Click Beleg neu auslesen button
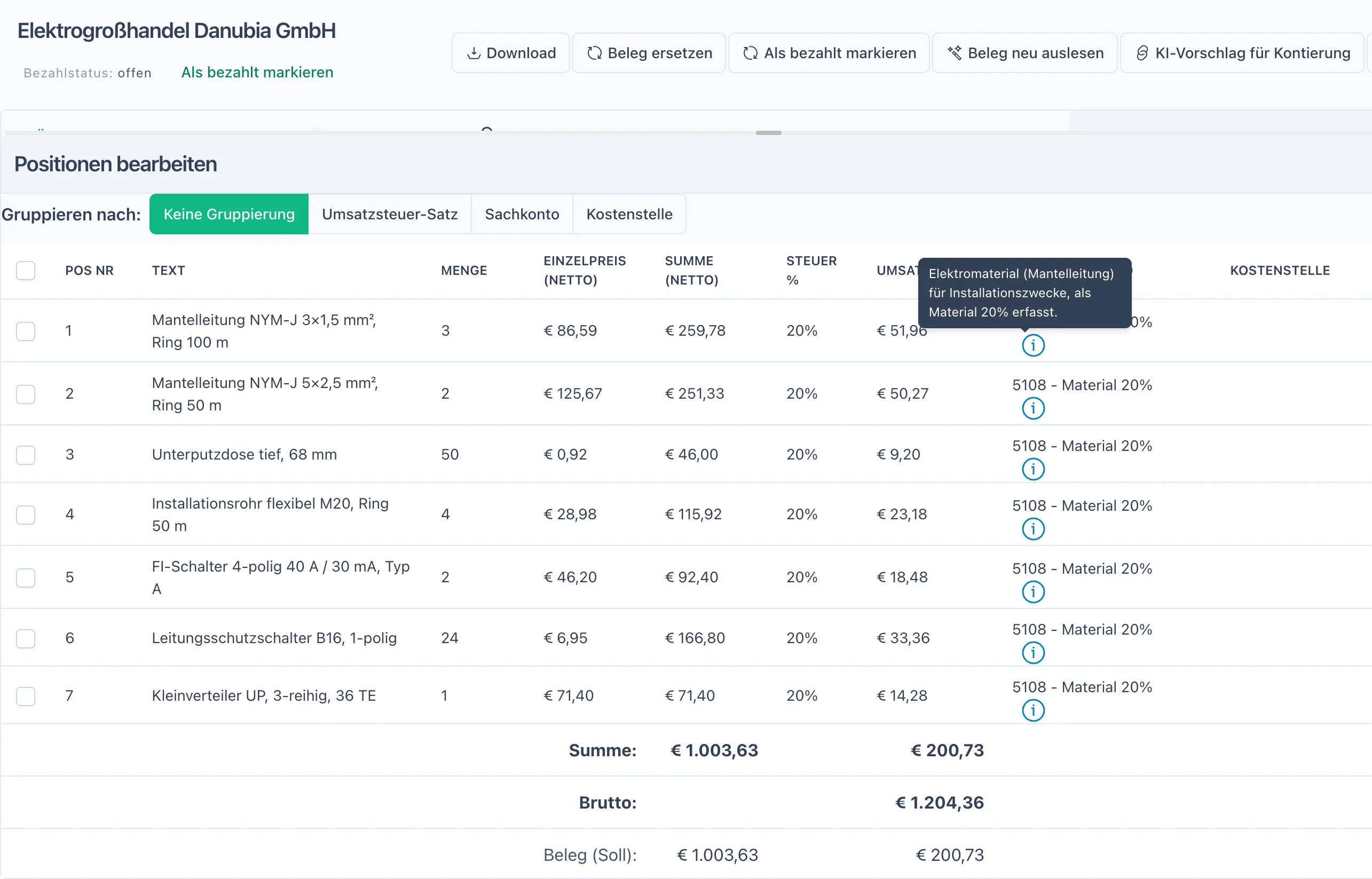 [1025, 53]
